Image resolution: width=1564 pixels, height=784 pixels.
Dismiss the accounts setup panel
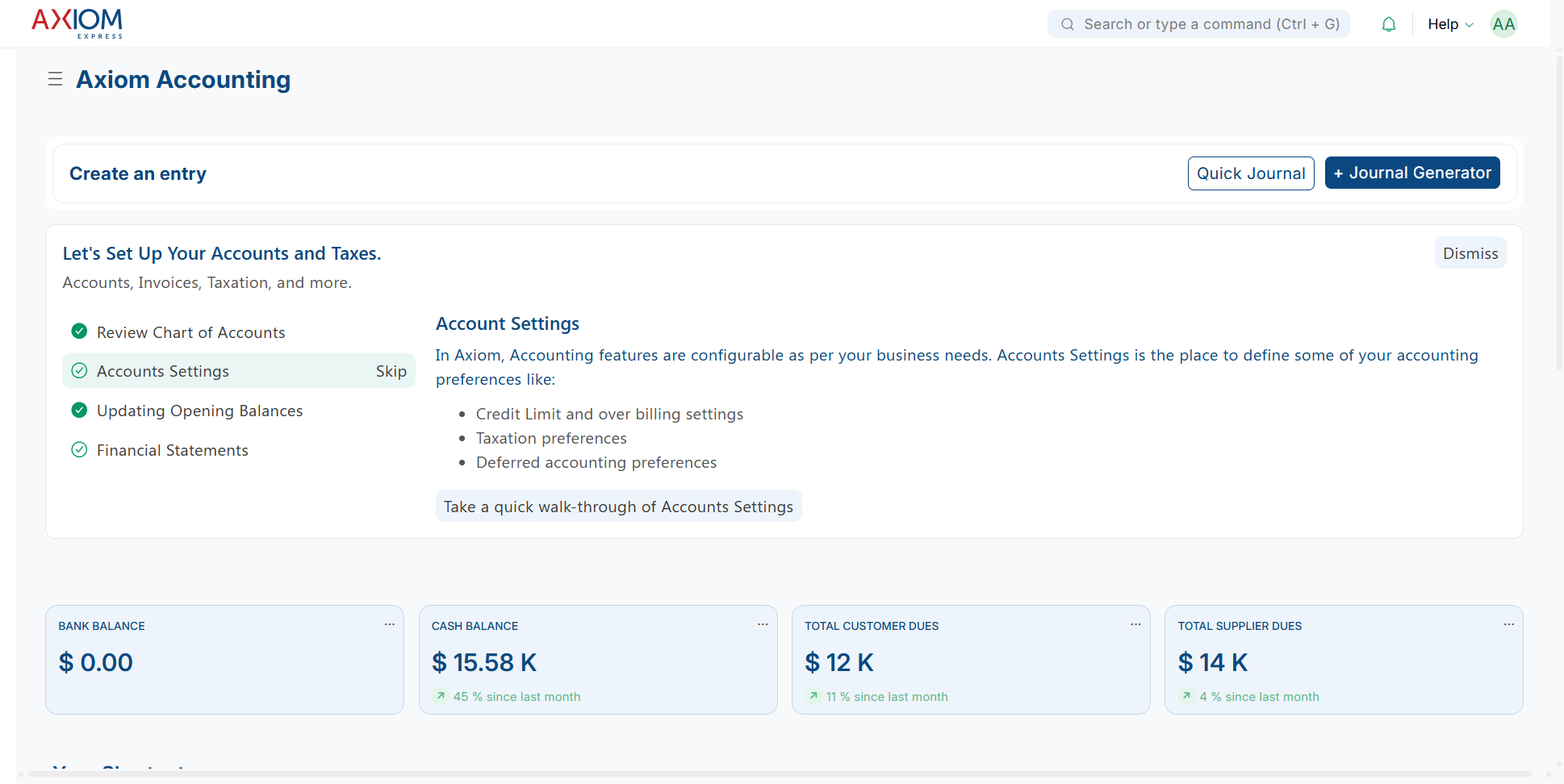pyautogui.click(x=1470, y=253)
